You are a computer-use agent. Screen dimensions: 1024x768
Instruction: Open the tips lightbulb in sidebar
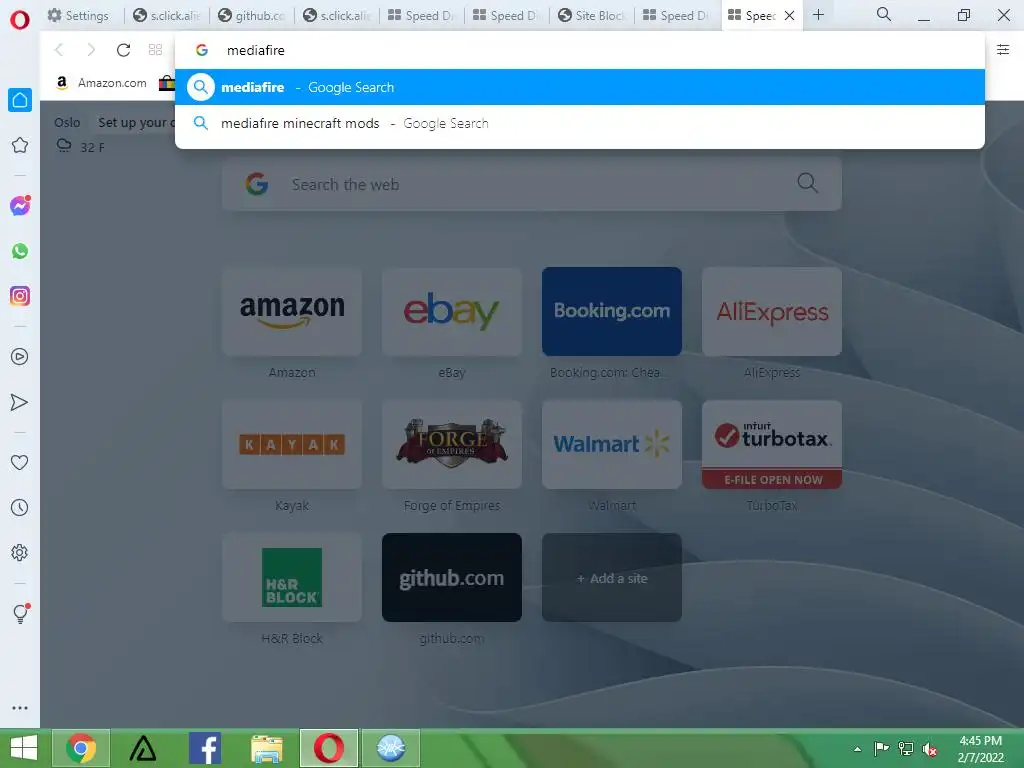[20, 613]
